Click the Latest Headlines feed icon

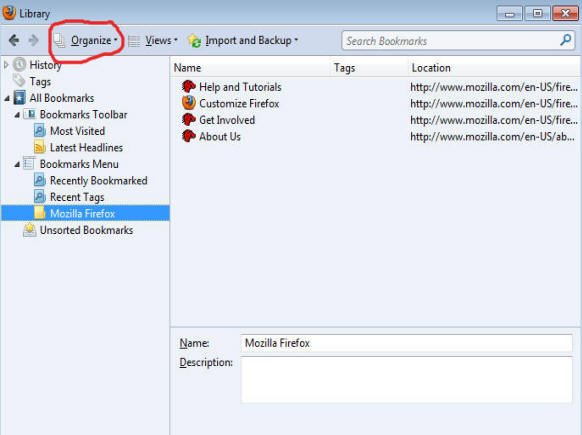[39, 147]
